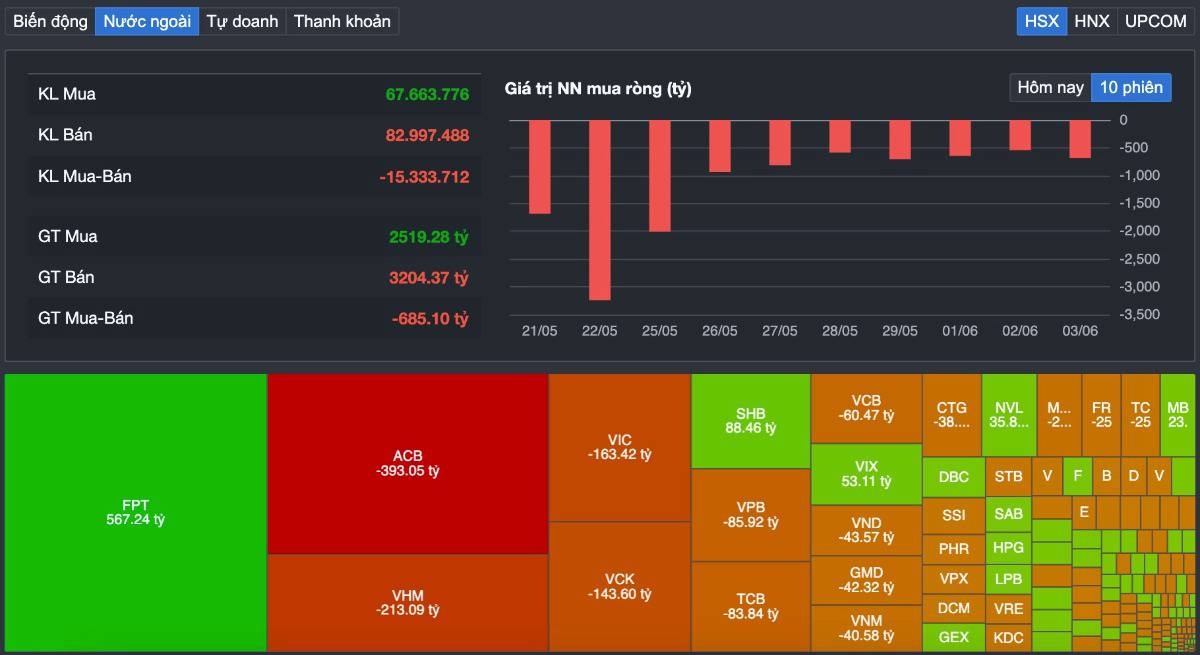Open the VND -43.57 tỷ tile

tap(866, 530)
